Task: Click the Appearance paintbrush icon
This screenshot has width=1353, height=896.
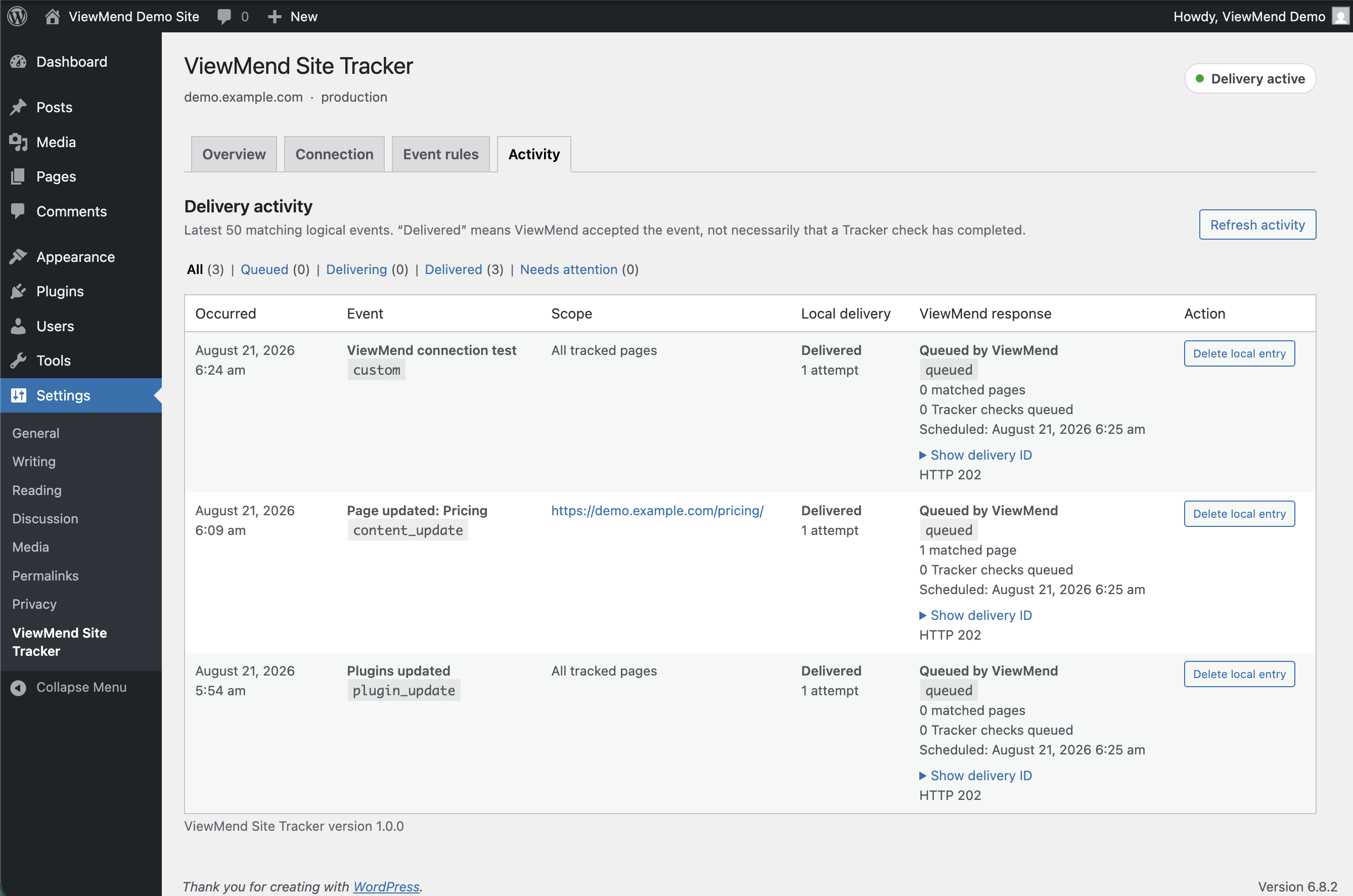Action: pos(18,257)
